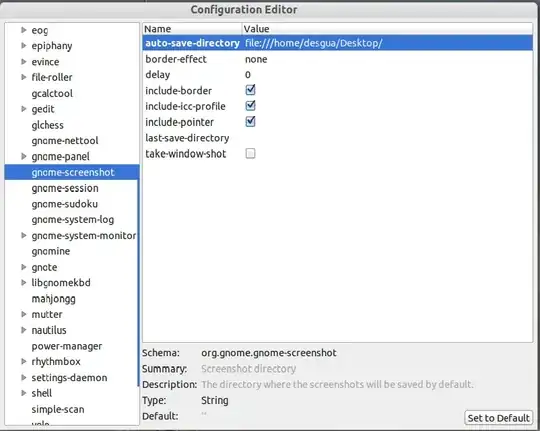
Task: Select the include-pointer key name
Action: coord(179,122)
